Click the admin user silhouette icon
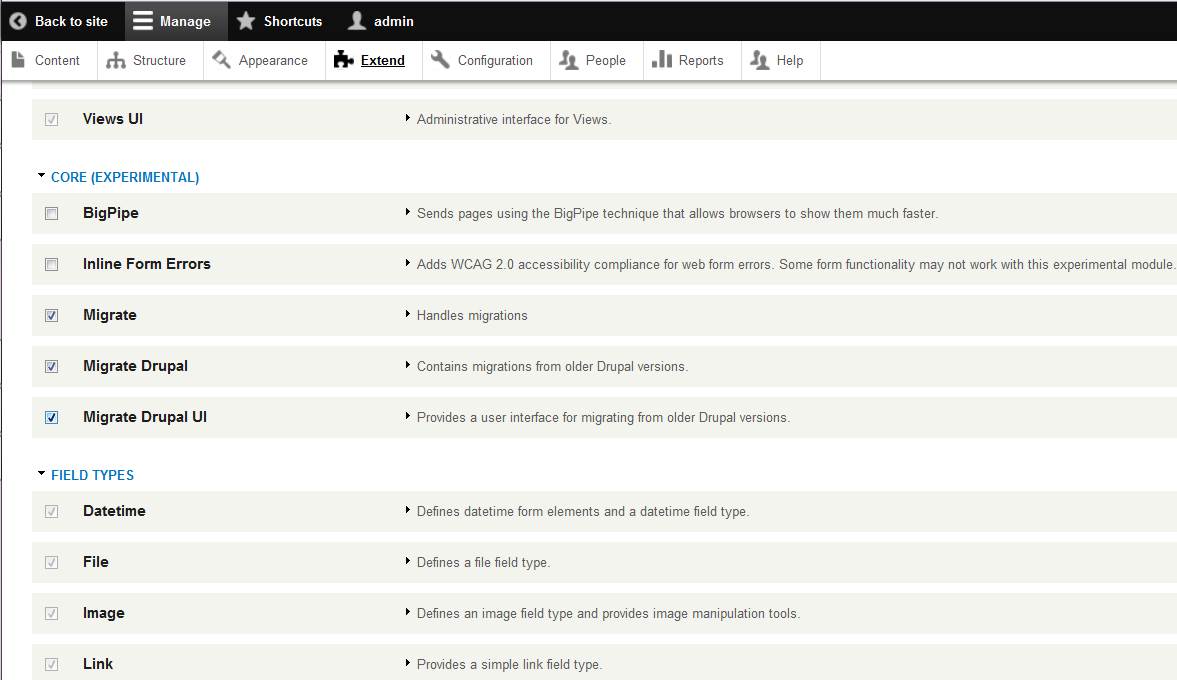 [x=357, y=21]
